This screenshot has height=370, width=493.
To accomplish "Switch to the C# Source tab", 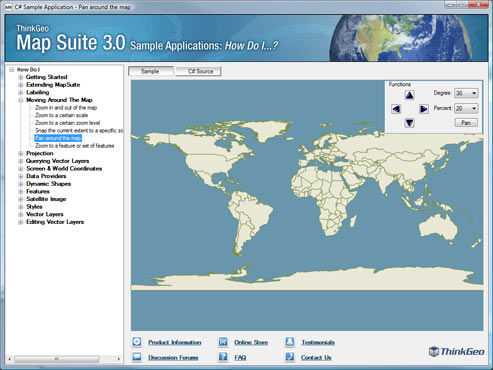I will 198,71.
